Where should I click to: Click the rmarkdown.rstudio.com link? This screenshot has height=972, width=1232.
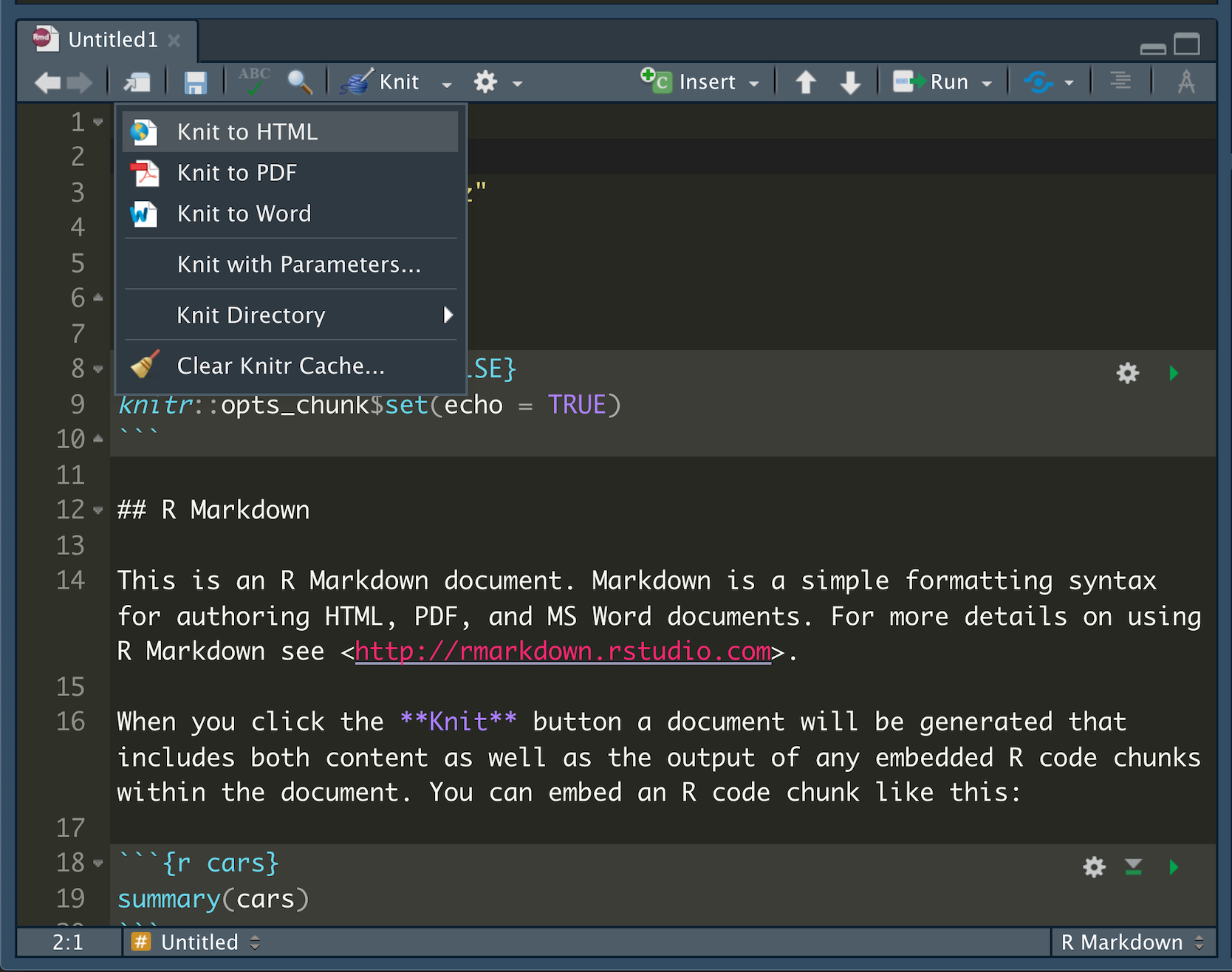(x=563, y=651)
